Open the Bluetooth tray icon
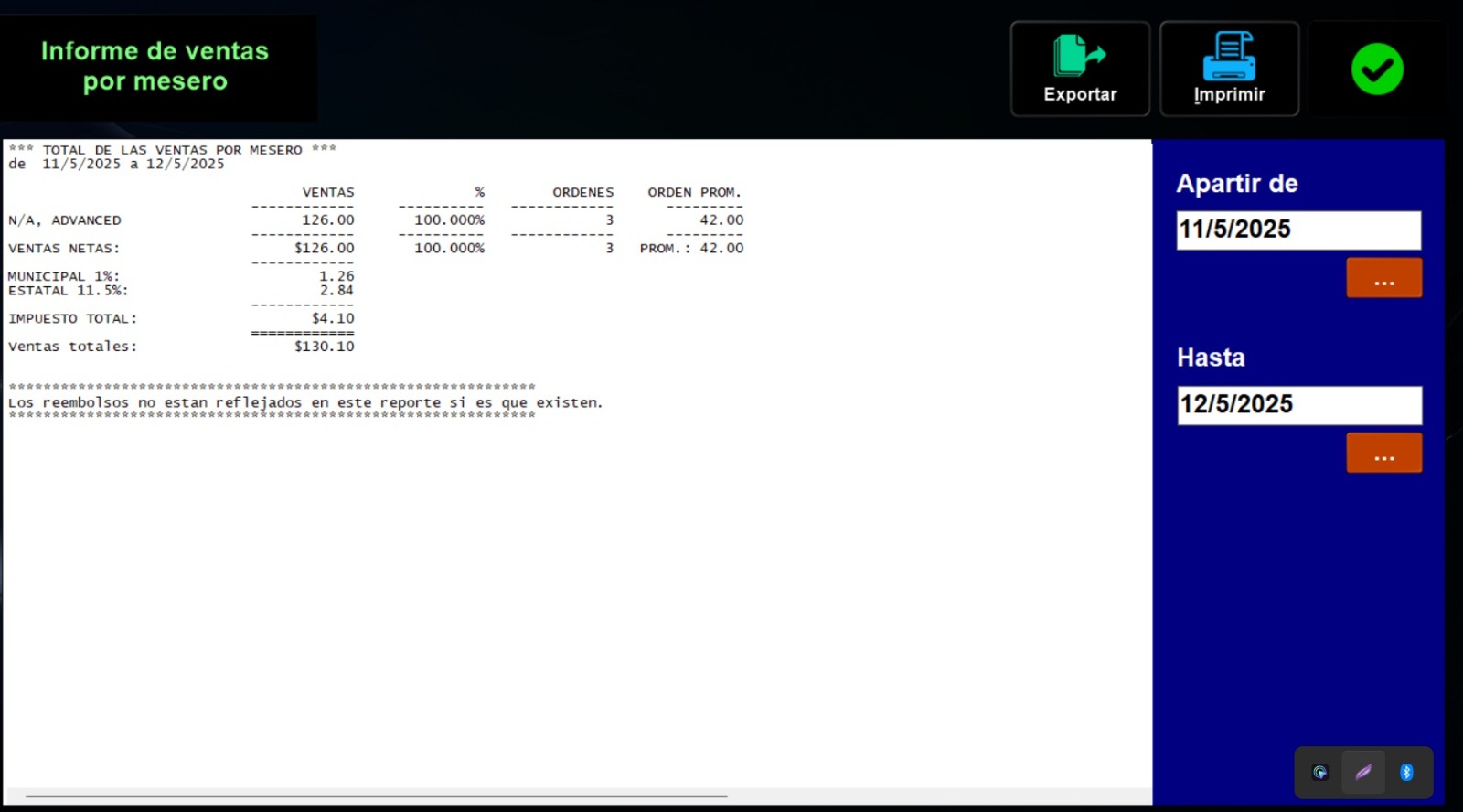 click(1406, 773)
